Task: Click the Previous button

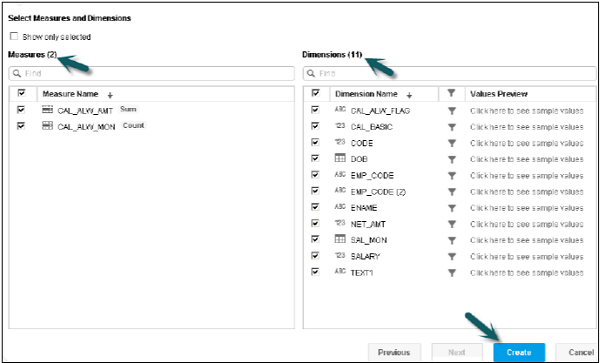Action: coord(394,352)
